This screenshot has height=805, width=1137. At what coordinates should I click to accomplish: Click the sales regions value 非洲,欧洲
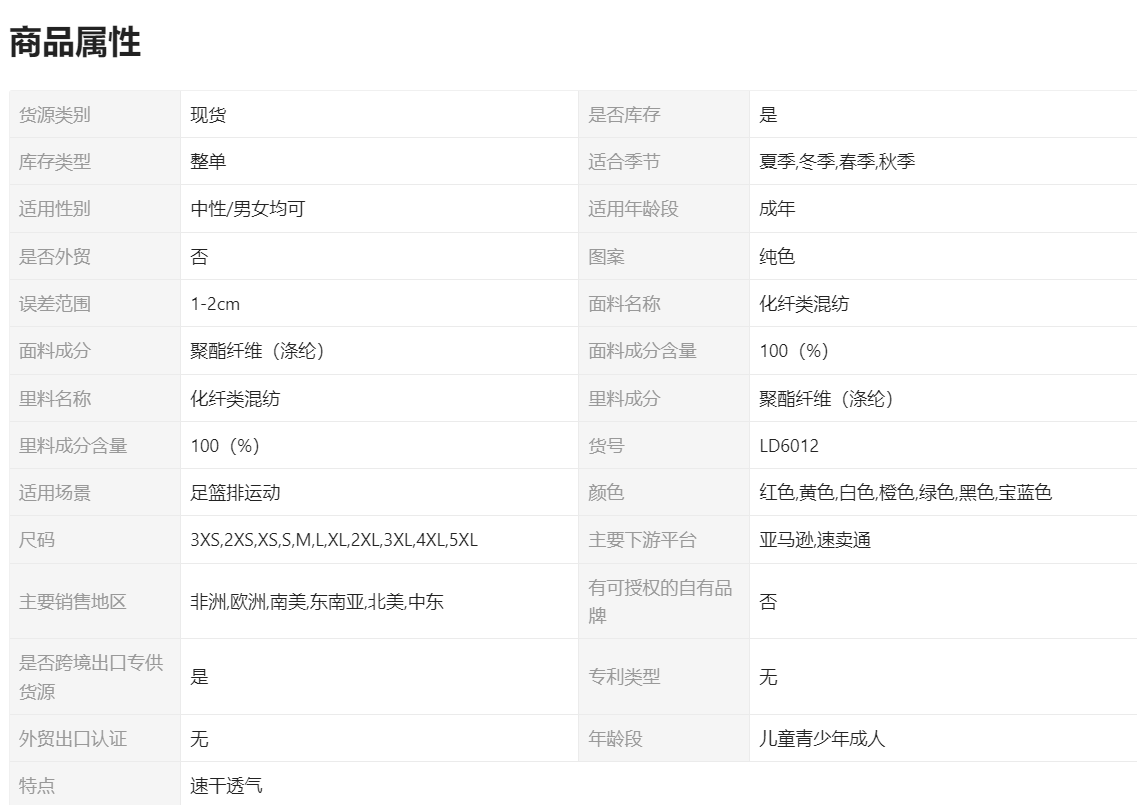(317, 602)
